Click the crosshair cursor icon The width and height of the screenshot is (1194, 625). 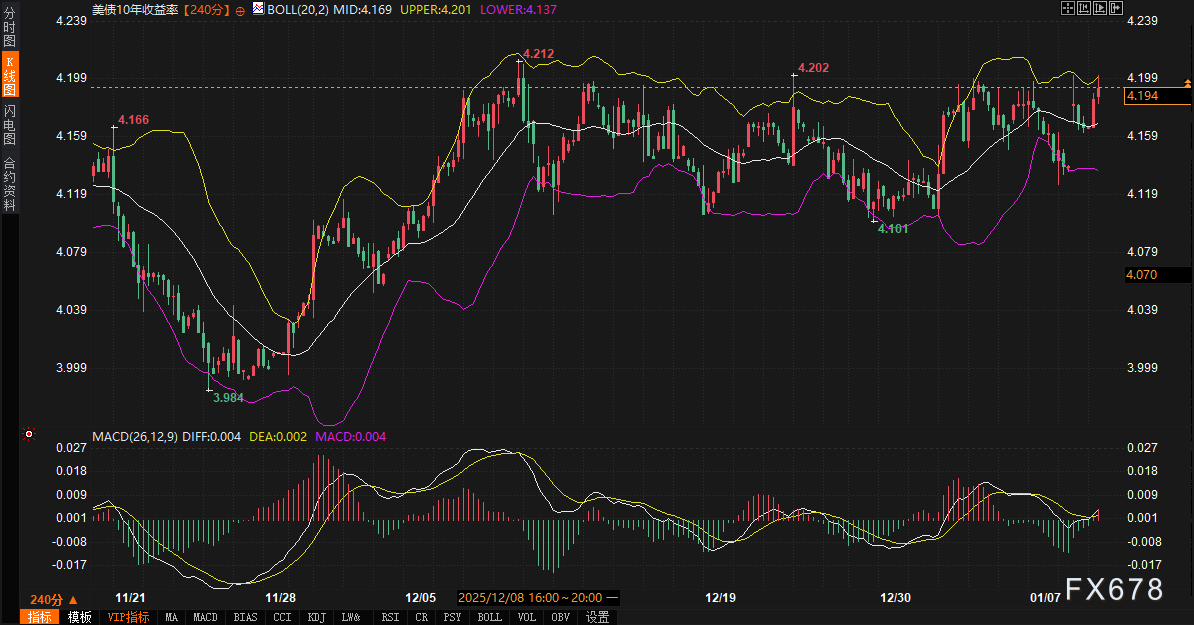coord(1067,9)
